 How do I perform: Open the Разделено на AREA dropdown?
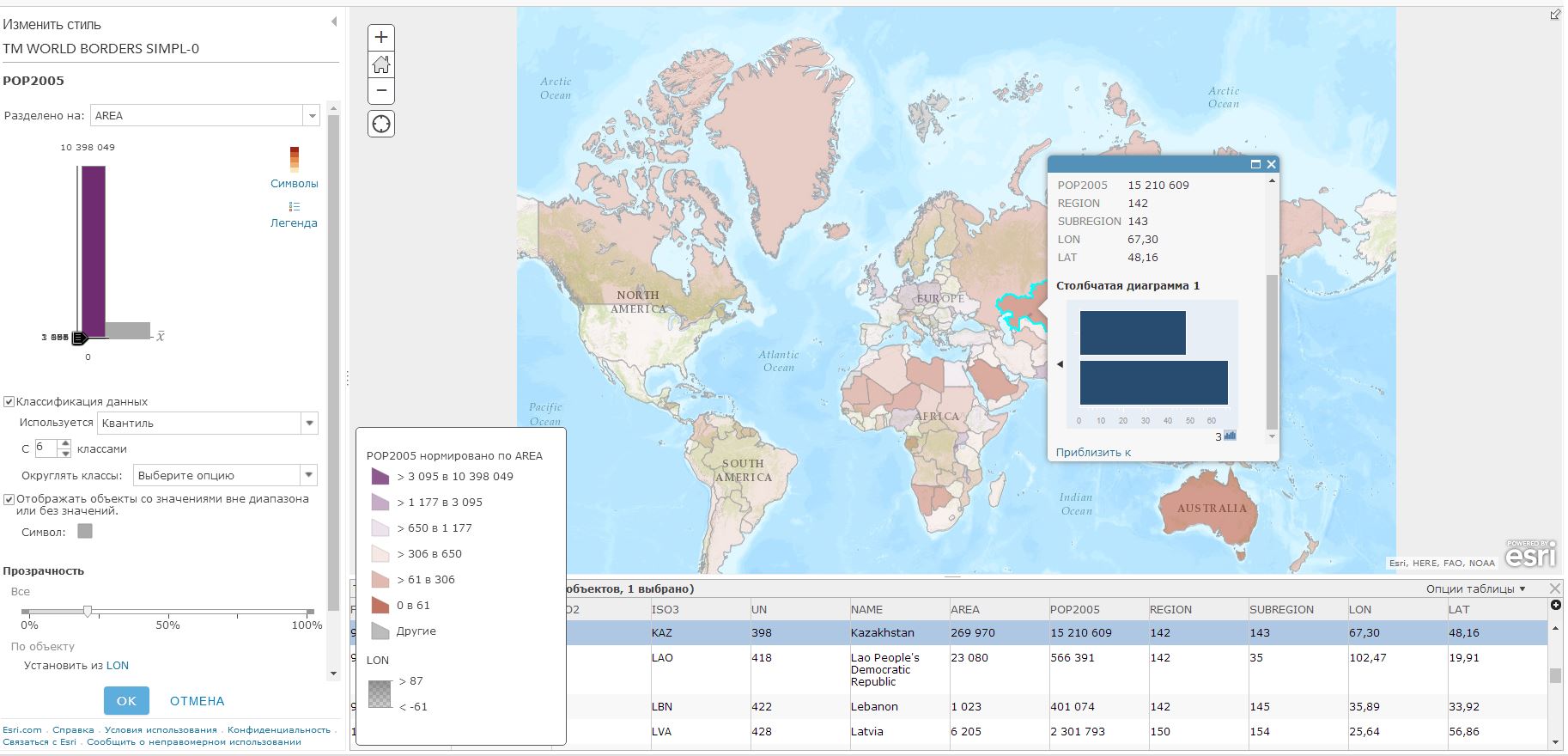coord(312,116)
